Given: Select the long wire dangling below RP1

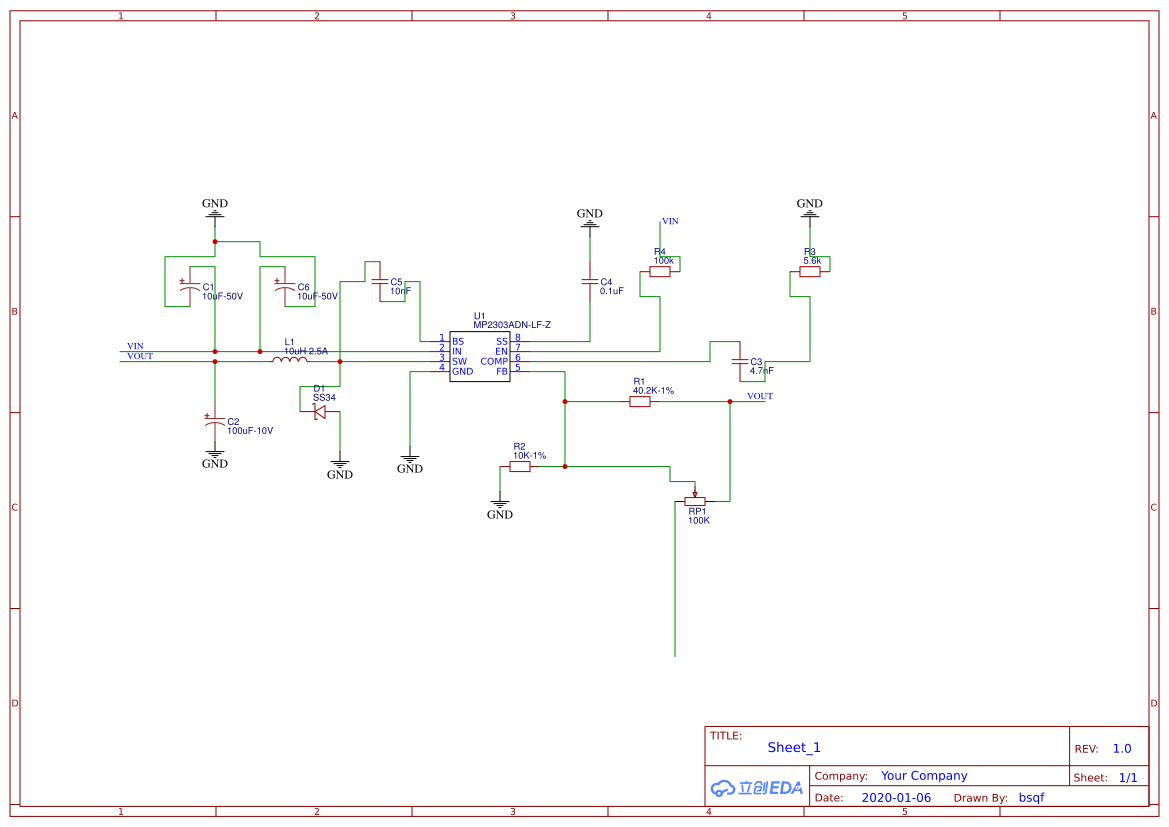Looking at the screenshot, I should tap(675, 579).
